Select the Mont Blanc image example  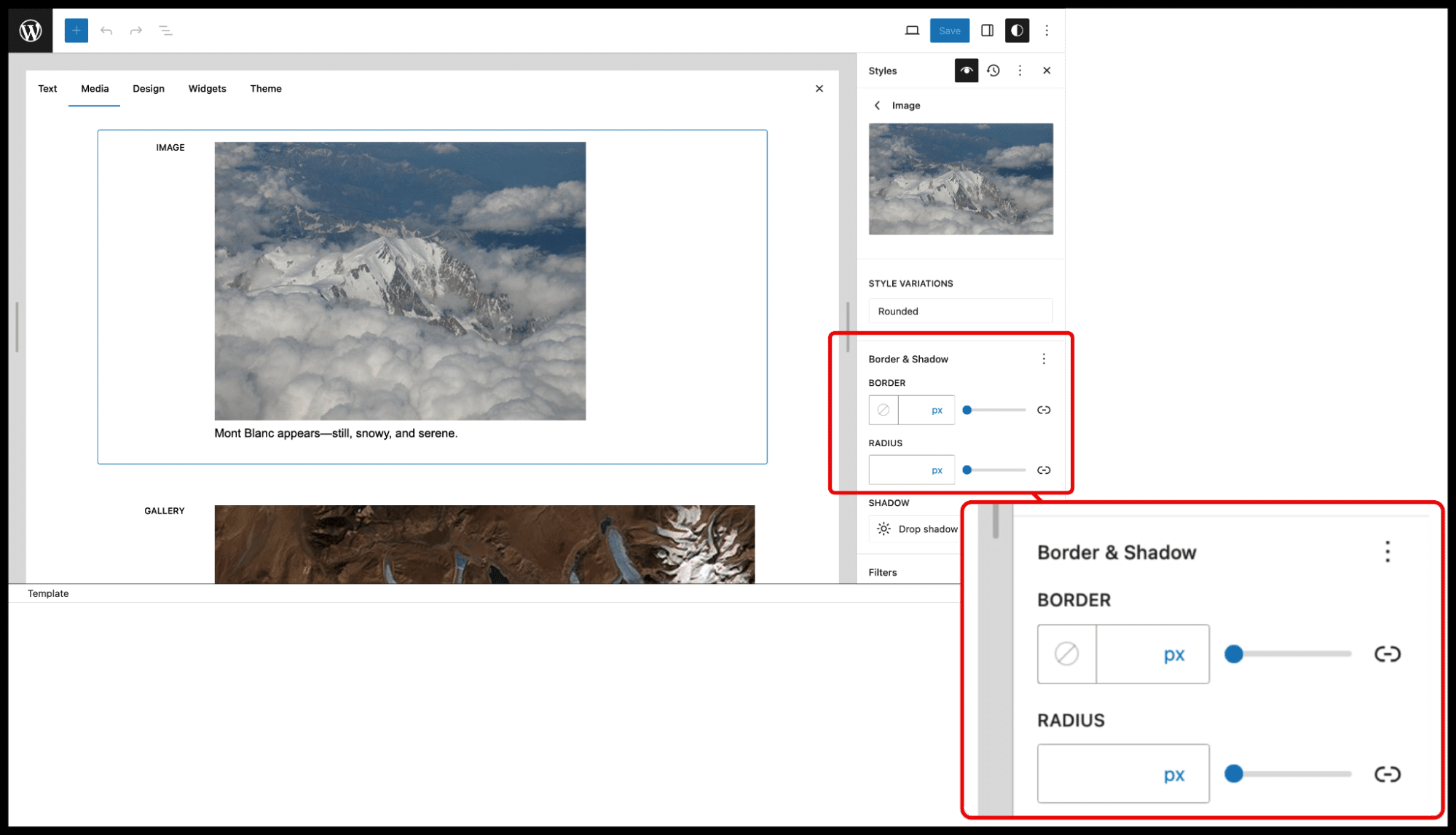[x=400, y=281]
